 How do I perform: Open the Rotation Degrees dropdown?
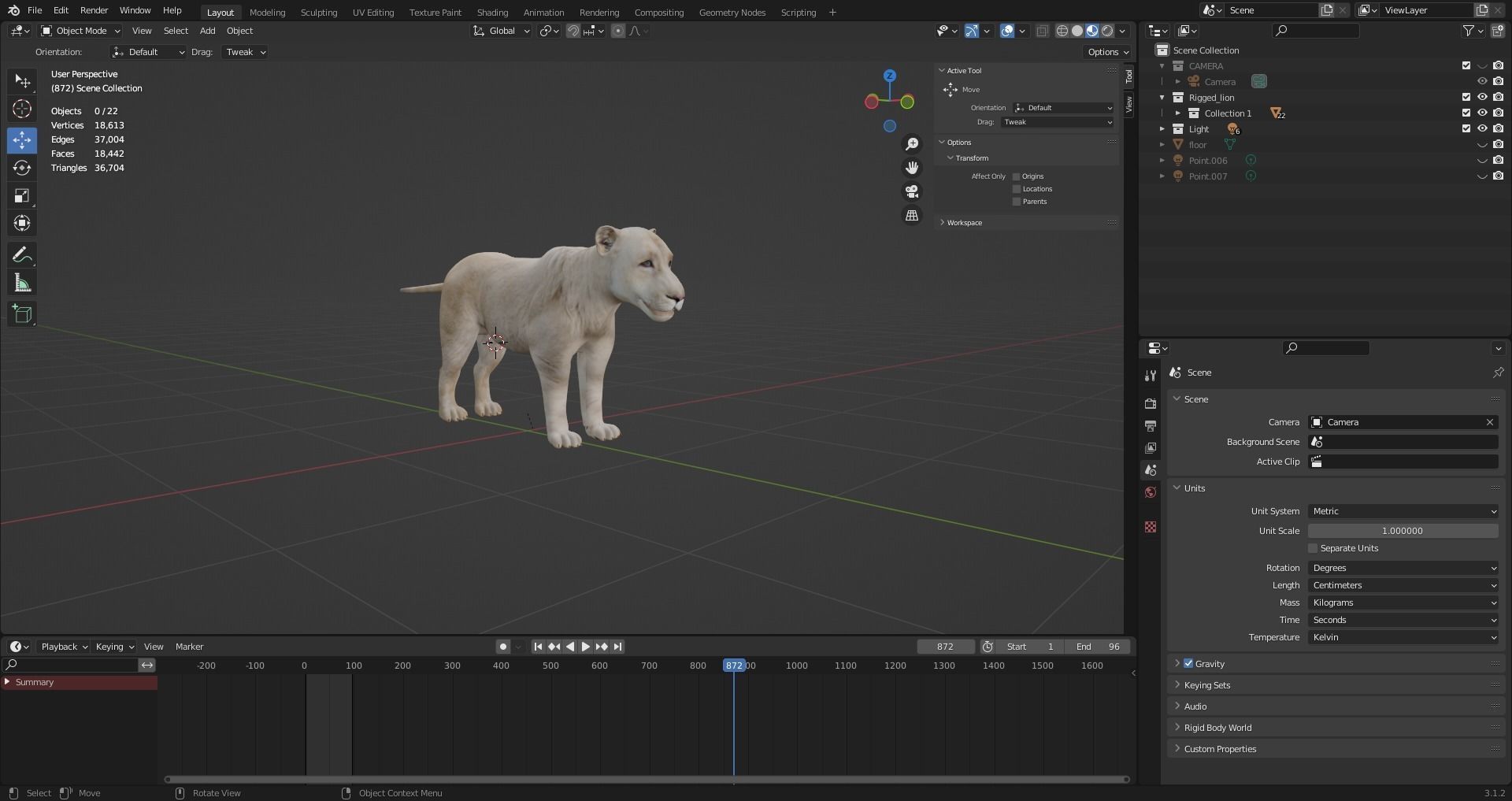pos(1403,568)
